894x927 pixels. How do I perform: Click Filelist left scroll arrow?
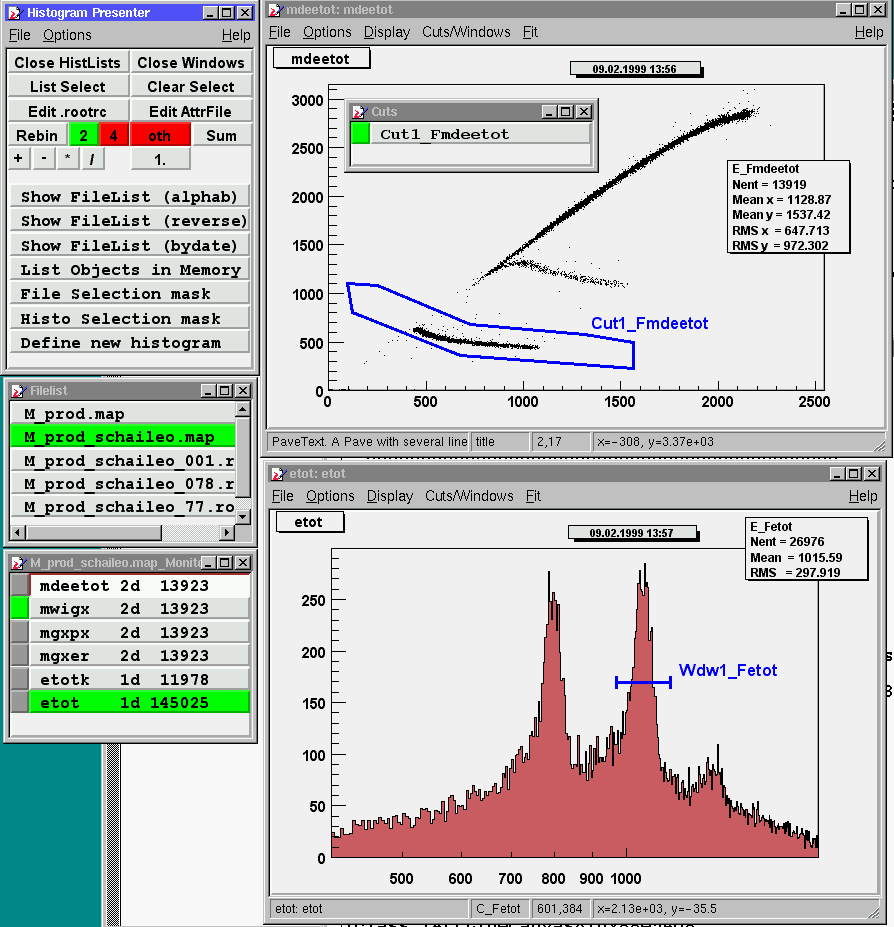[18, 531]
